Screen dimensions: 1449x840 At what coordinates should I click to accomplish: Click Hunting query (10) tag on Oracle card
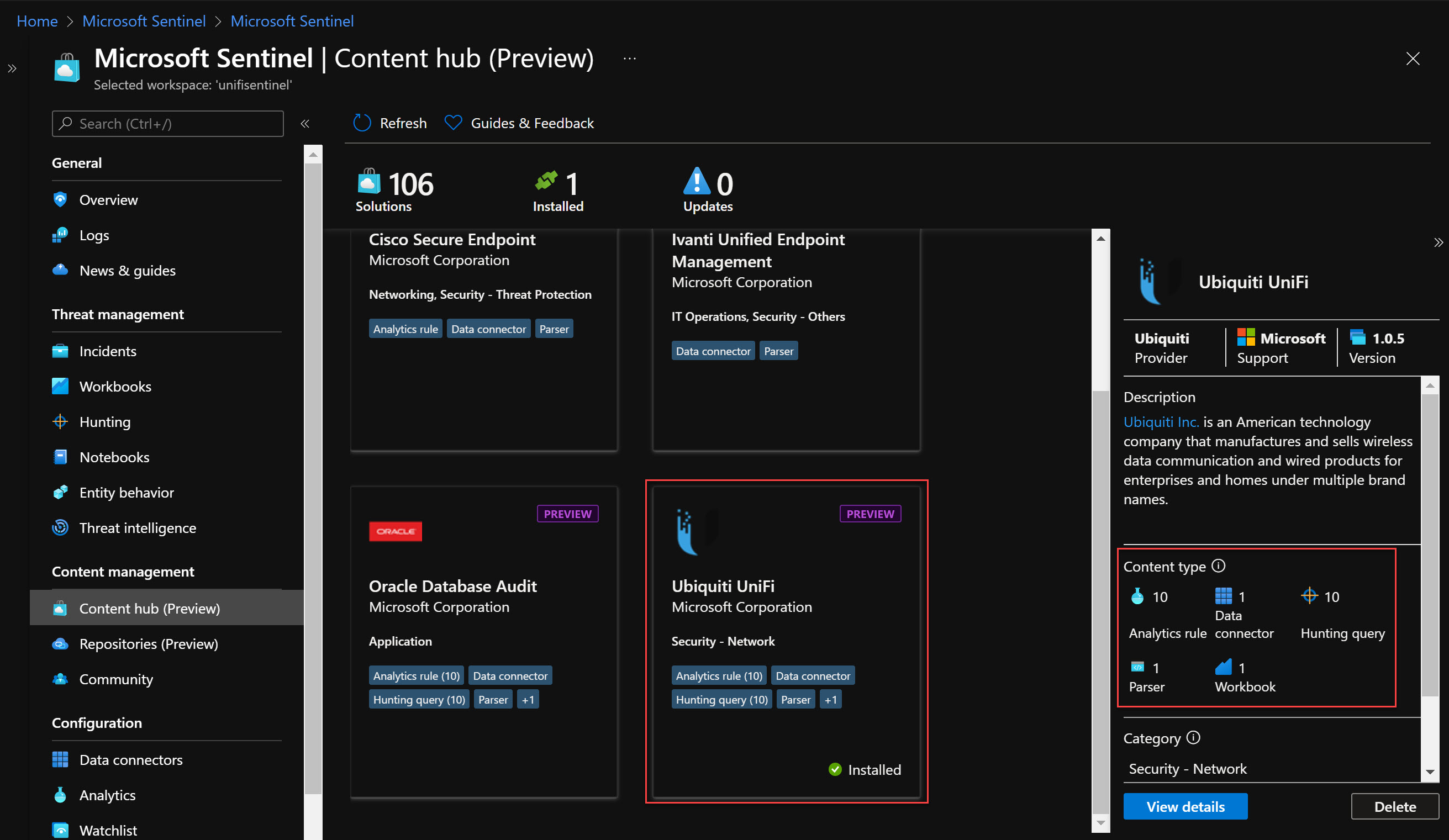419,700
